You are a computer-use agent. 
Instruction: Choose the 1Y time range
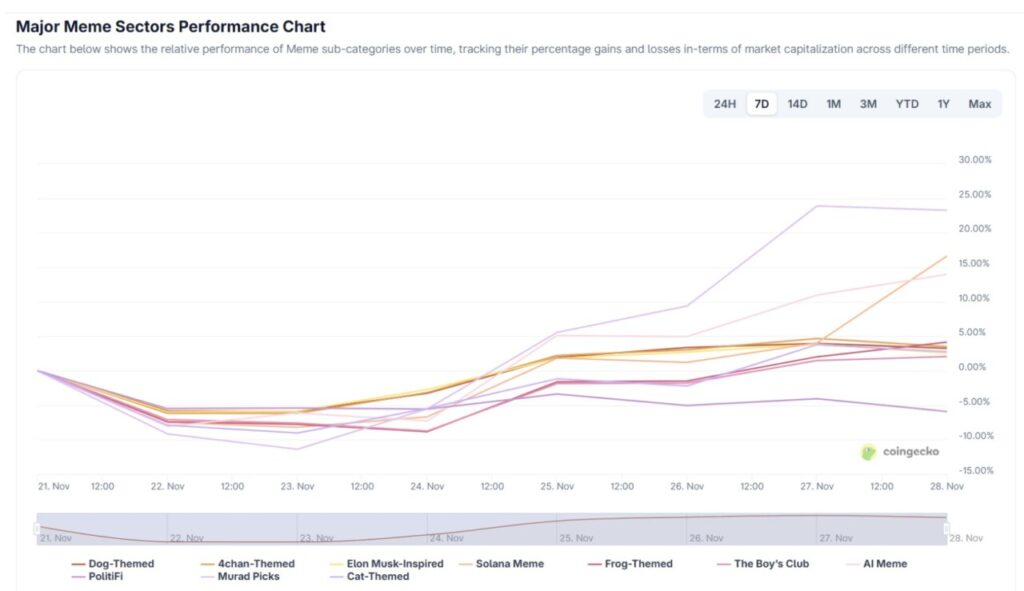pyautogui.click(x=943, y=104)
